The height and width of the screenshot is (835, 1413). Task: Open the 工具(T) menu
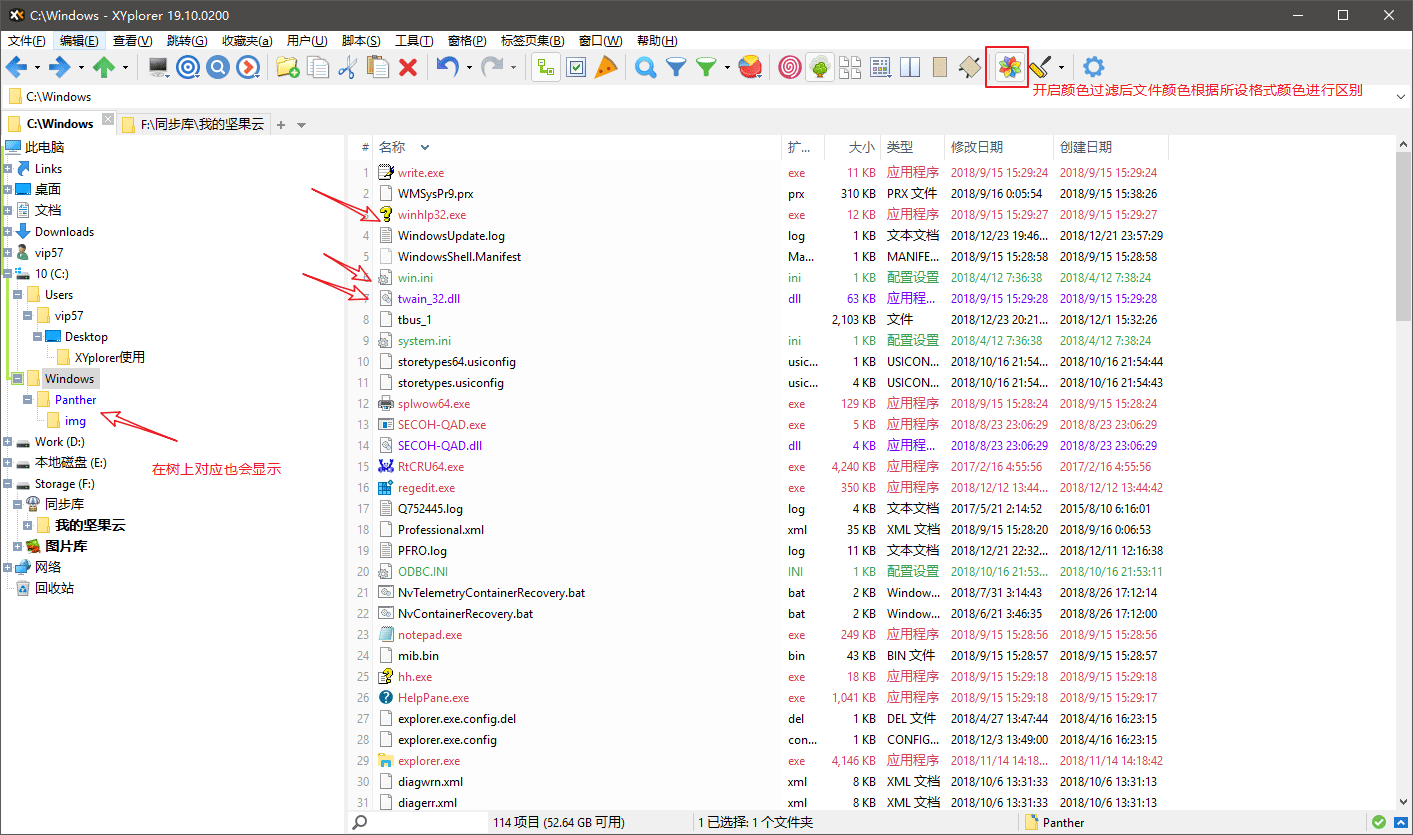pyautogui.click(x=414, y=41)
